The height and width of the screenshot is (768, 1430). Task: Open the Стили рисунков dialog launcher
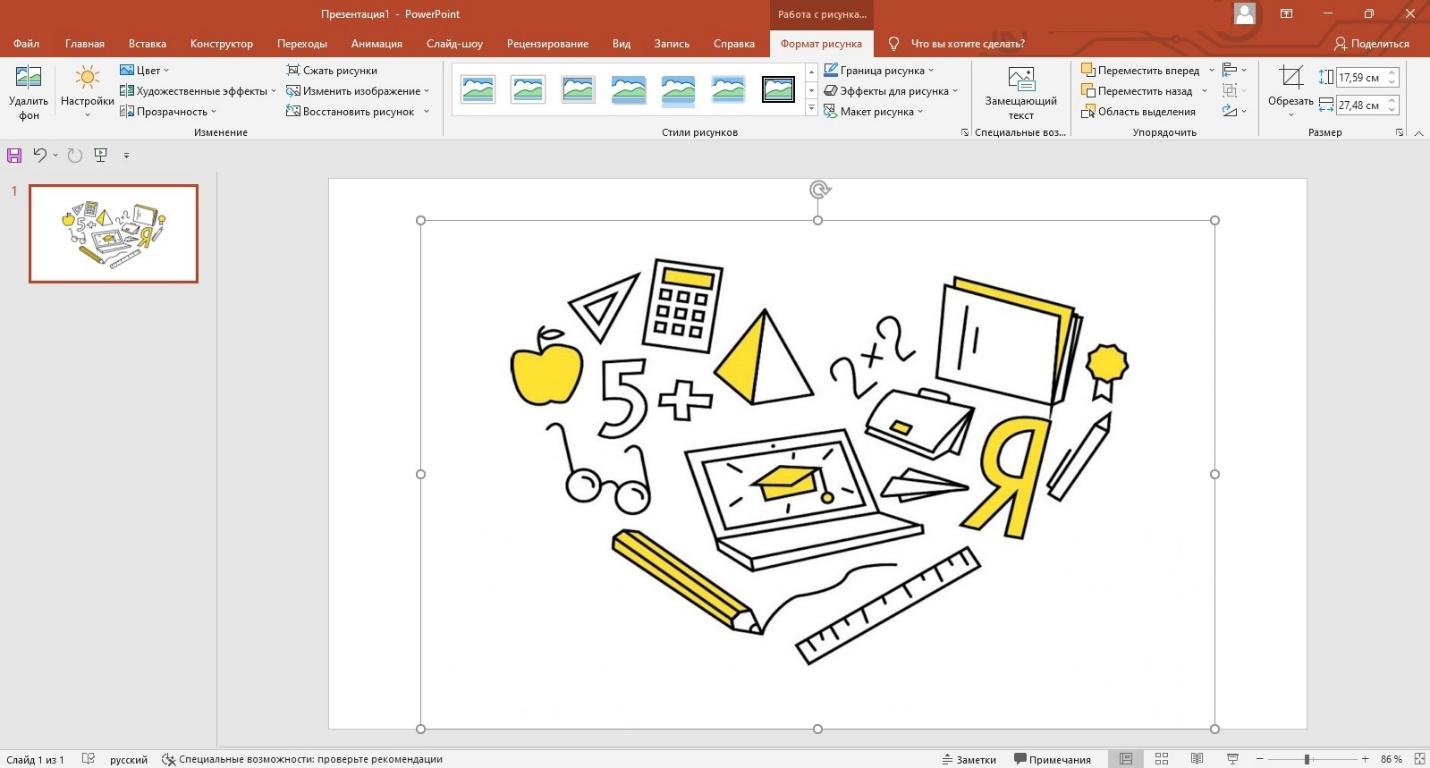click(964, 132)
